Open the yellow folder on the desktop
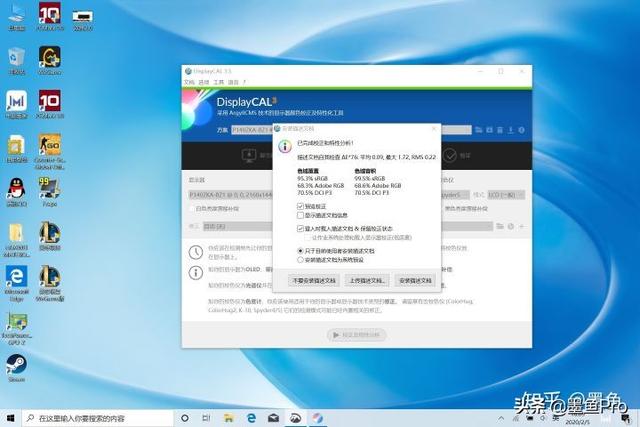This screenshot has height=427, width=640. (x=17, y=240)
